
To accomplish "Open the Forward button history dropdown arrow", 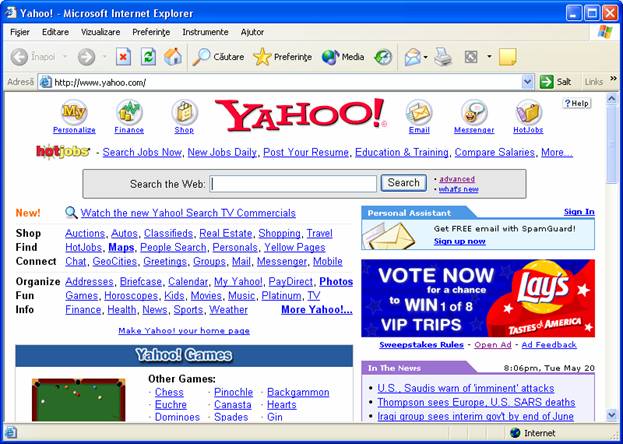I will (x=104, y=57).
